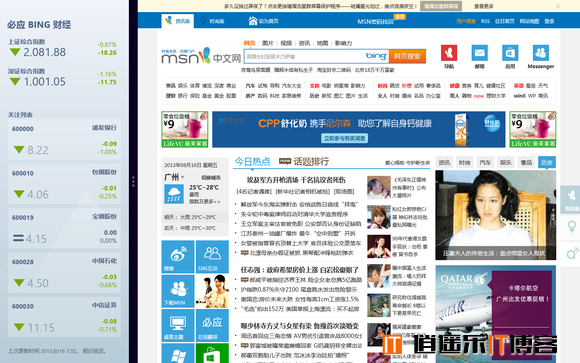Open the SNS interaction tile
This screenshot has width=580, height=363.
coord(212,256)
